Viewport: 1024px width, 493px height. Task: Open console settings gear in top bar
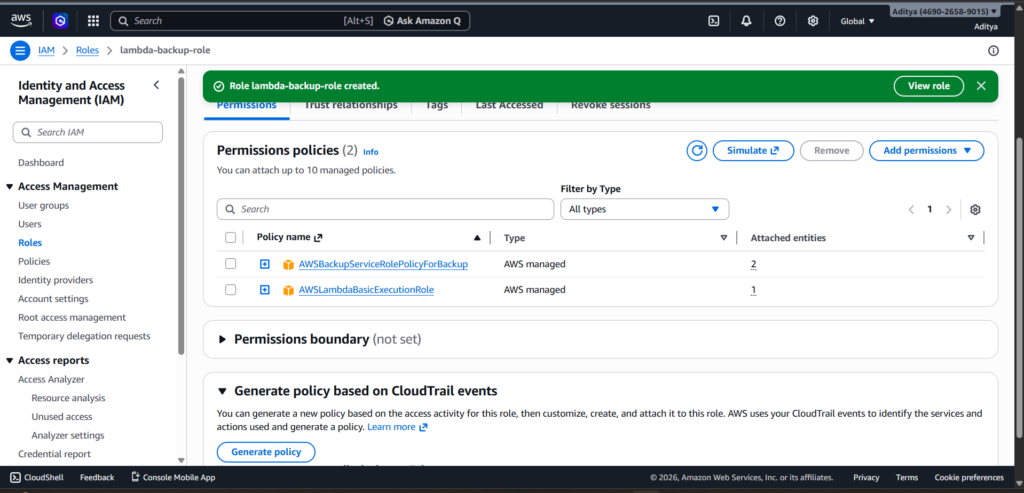[x=813, y=20]
